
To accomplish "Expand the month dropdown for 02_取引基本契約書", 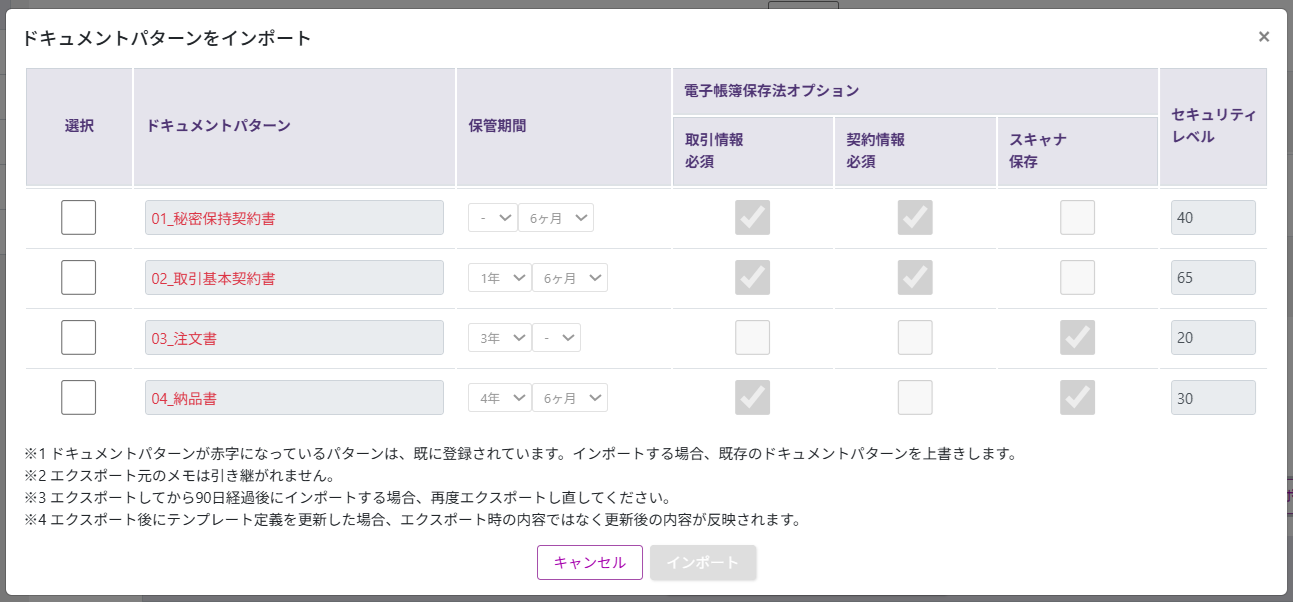I will click(569, 278).
